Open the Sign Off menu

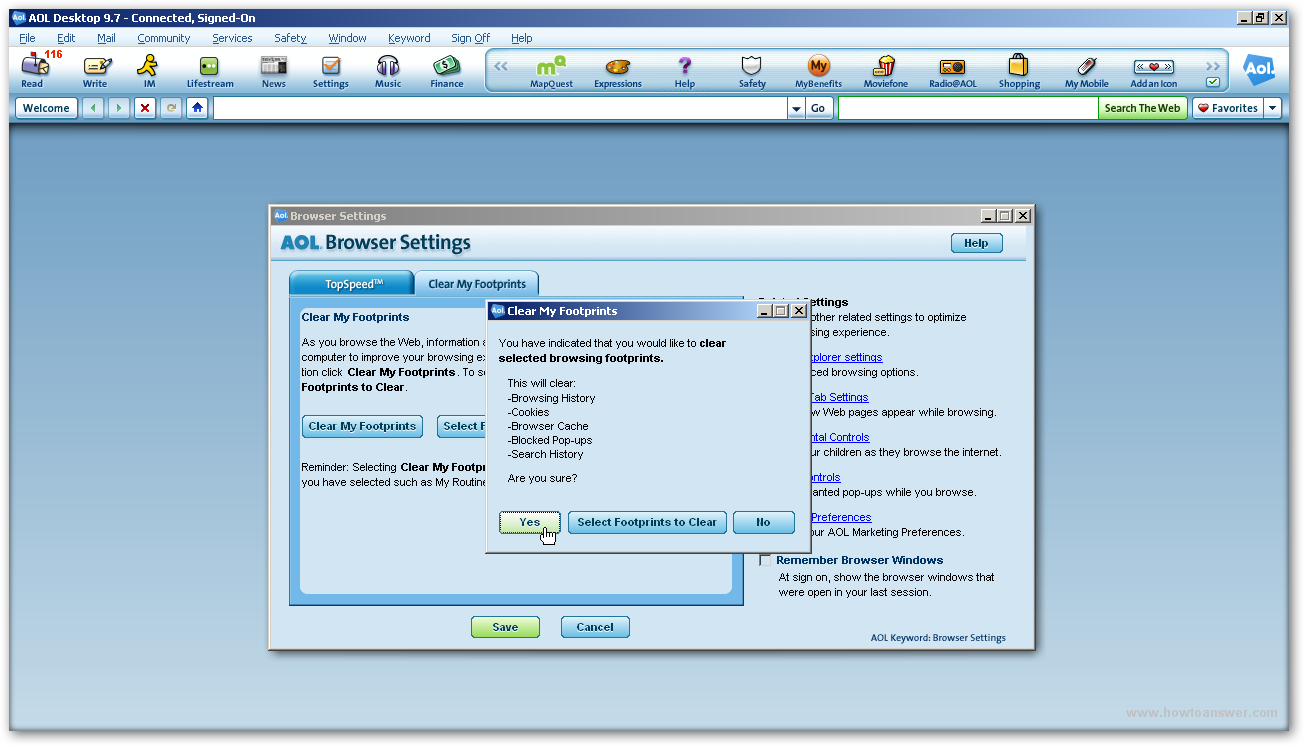pos(470,38)
